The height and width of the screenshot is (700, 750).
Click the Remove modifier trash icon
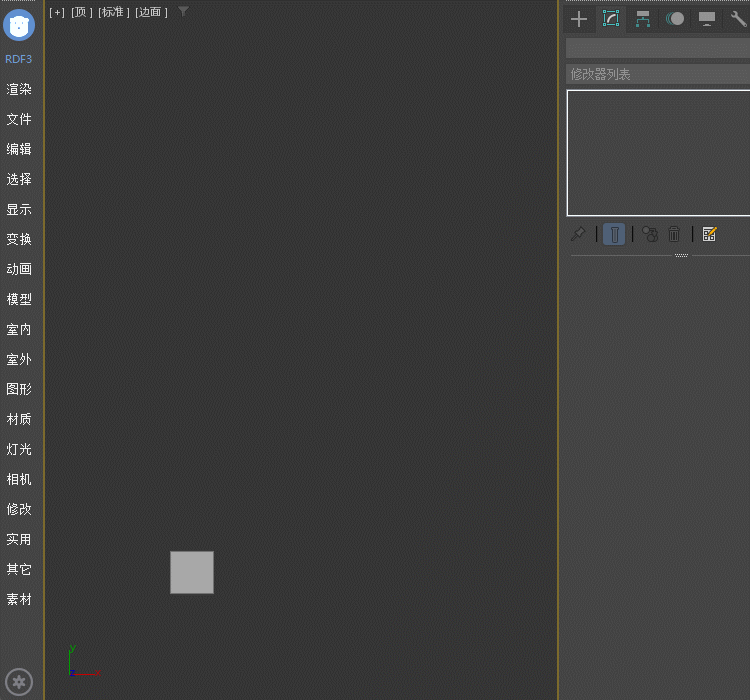click(674, 234)
